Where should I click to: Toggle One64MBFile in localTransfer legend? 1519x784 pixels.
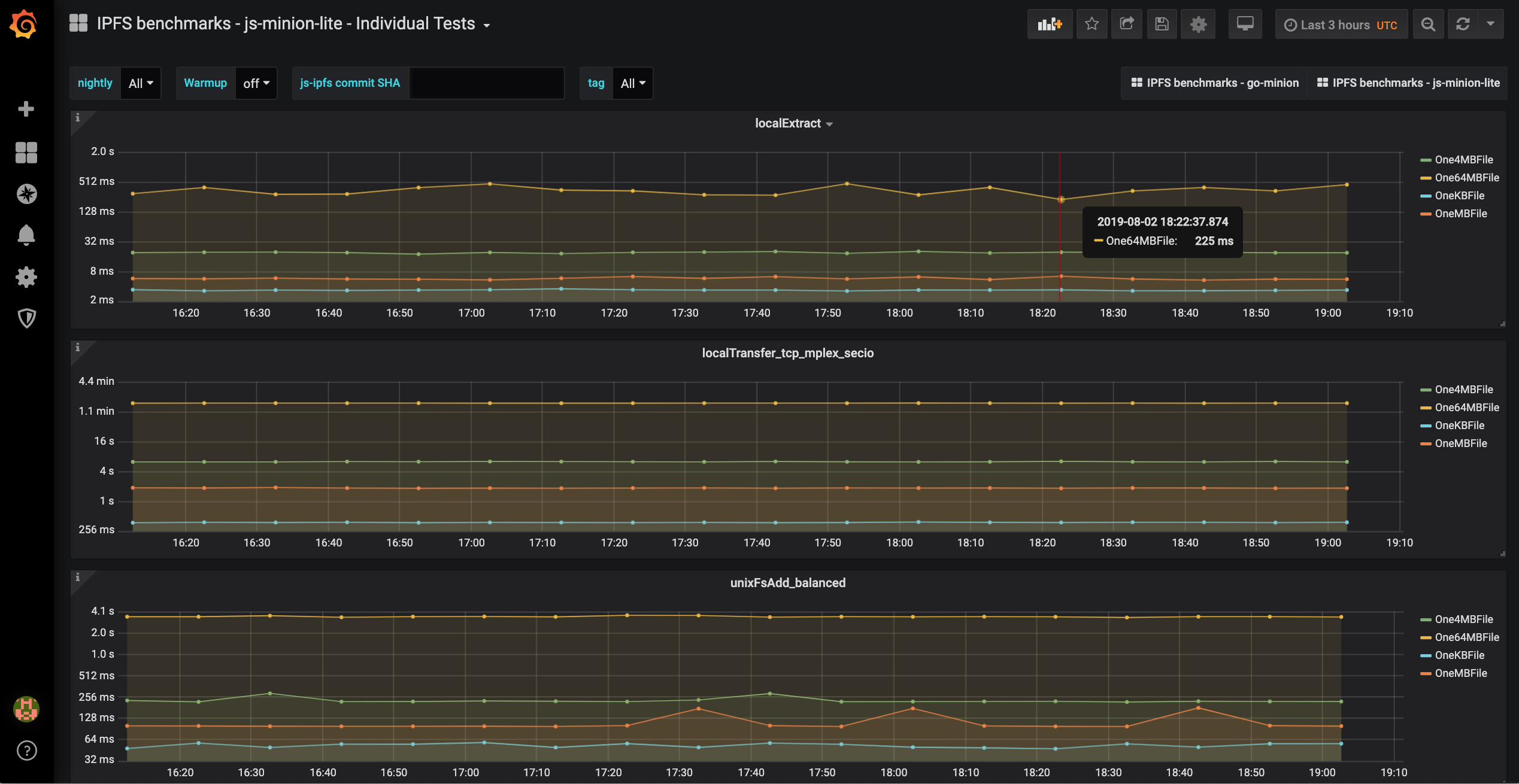pyautogui.click(x=1467, y=408)
